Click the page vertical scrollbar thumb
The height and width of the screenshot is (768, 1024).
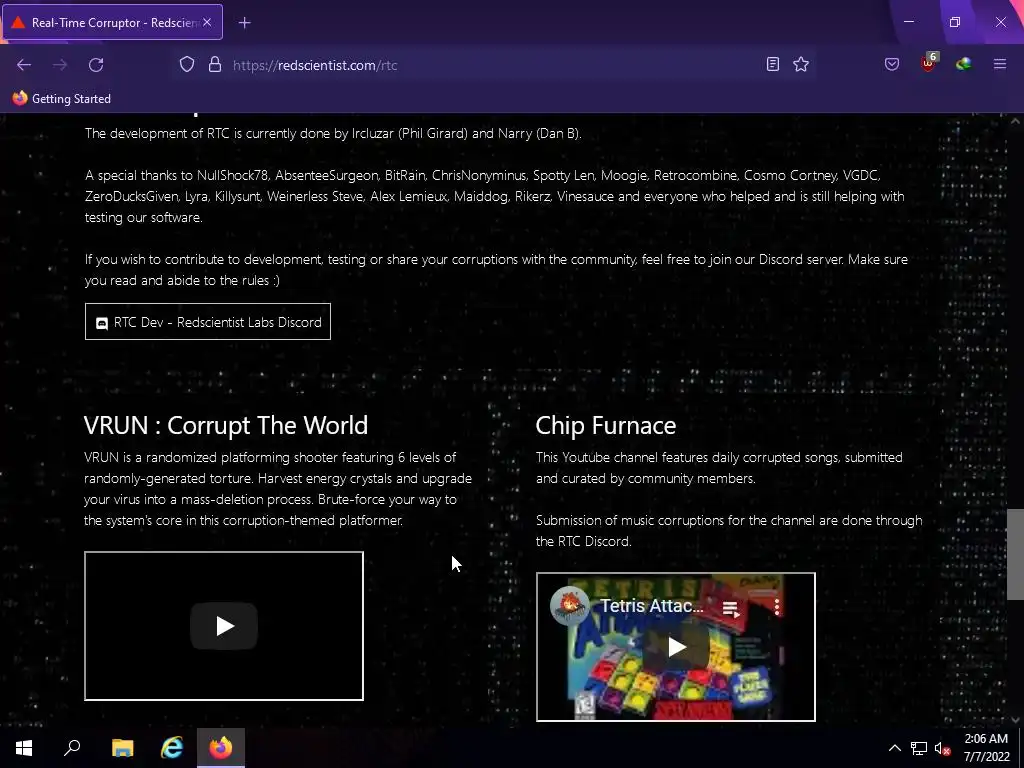tap(1015, 554)
